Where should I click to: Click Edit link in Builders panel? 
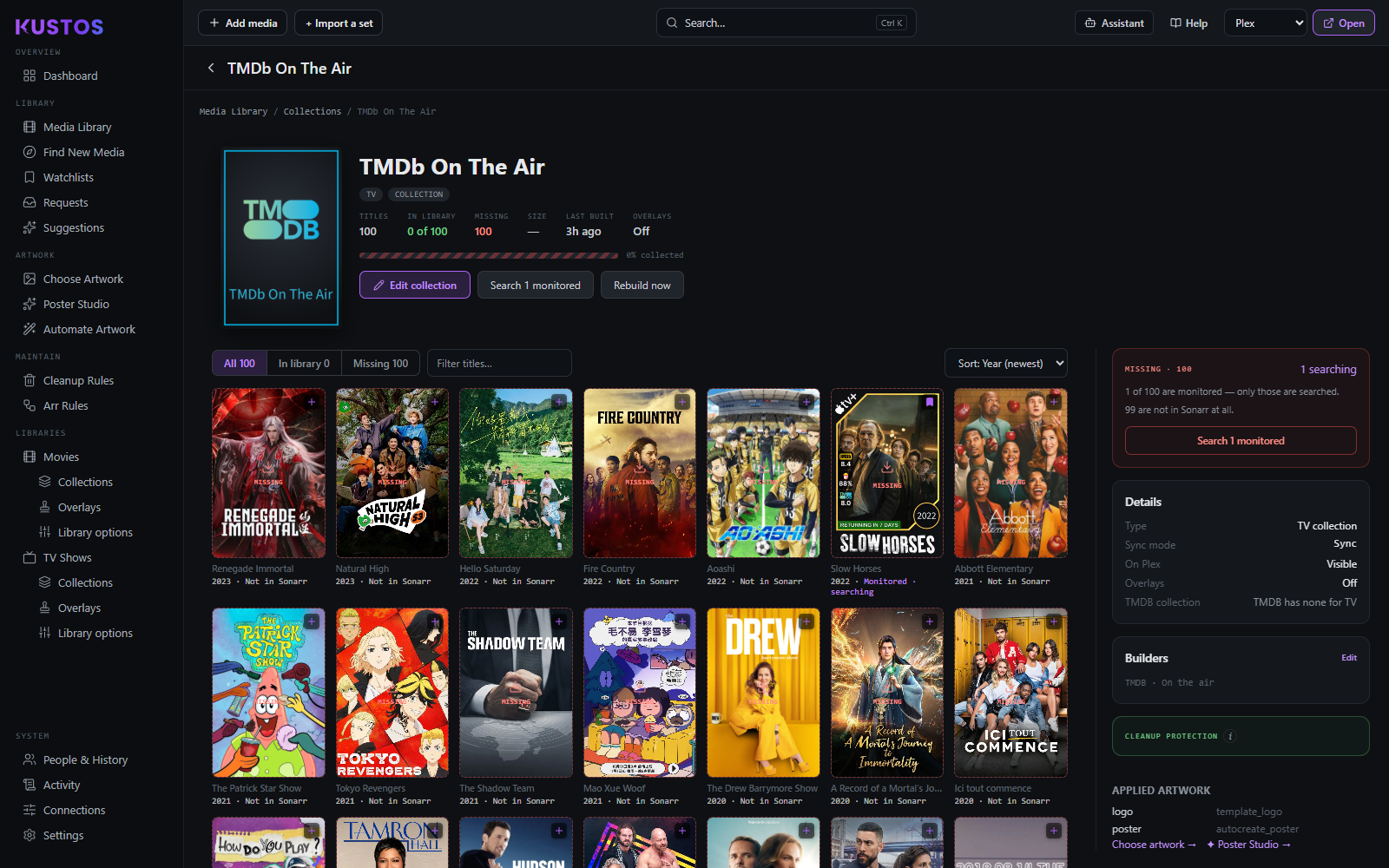[x=1349, y=658]
